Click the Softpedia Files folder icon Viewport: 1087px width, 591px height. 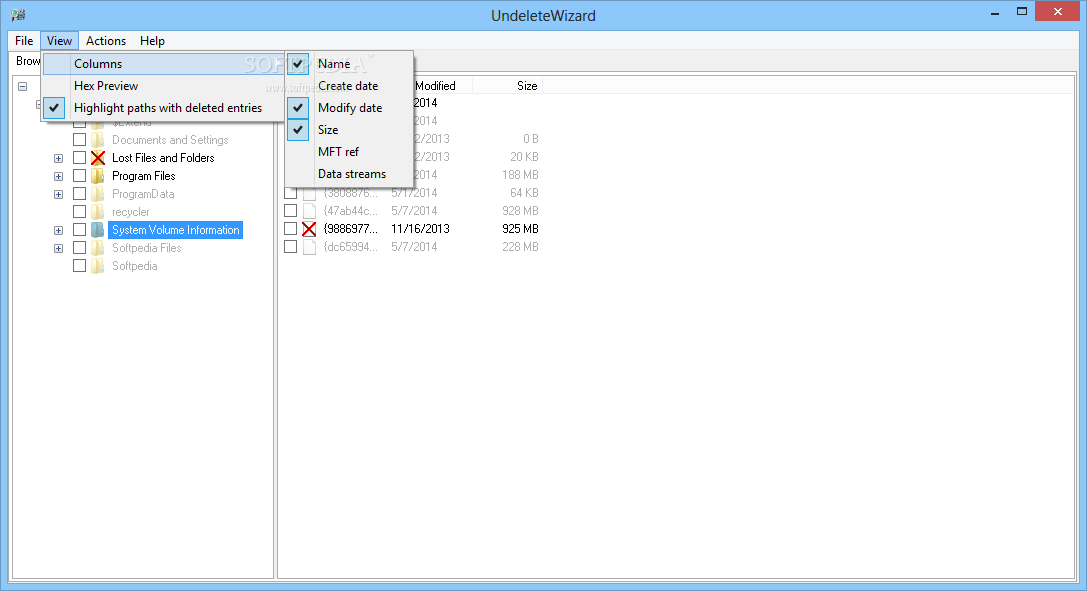click(x=98, y=248)
